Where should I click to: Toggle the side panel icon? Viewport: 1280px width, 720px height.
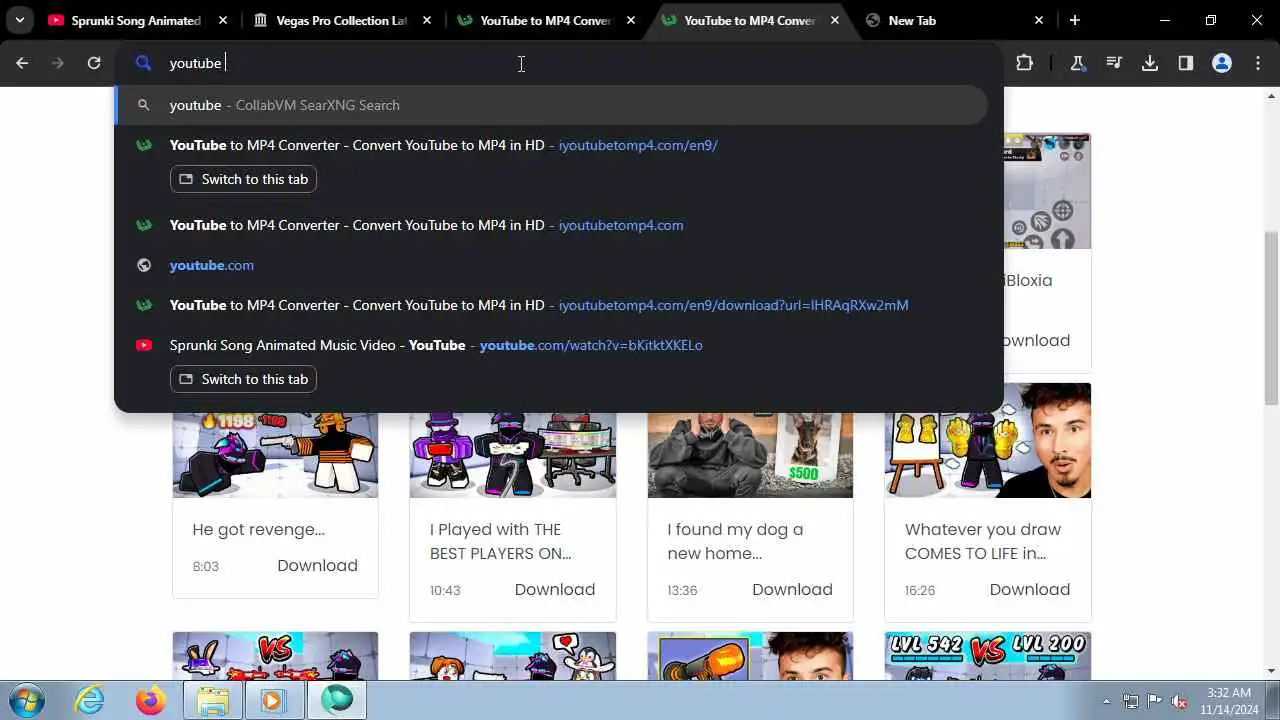1186,63
